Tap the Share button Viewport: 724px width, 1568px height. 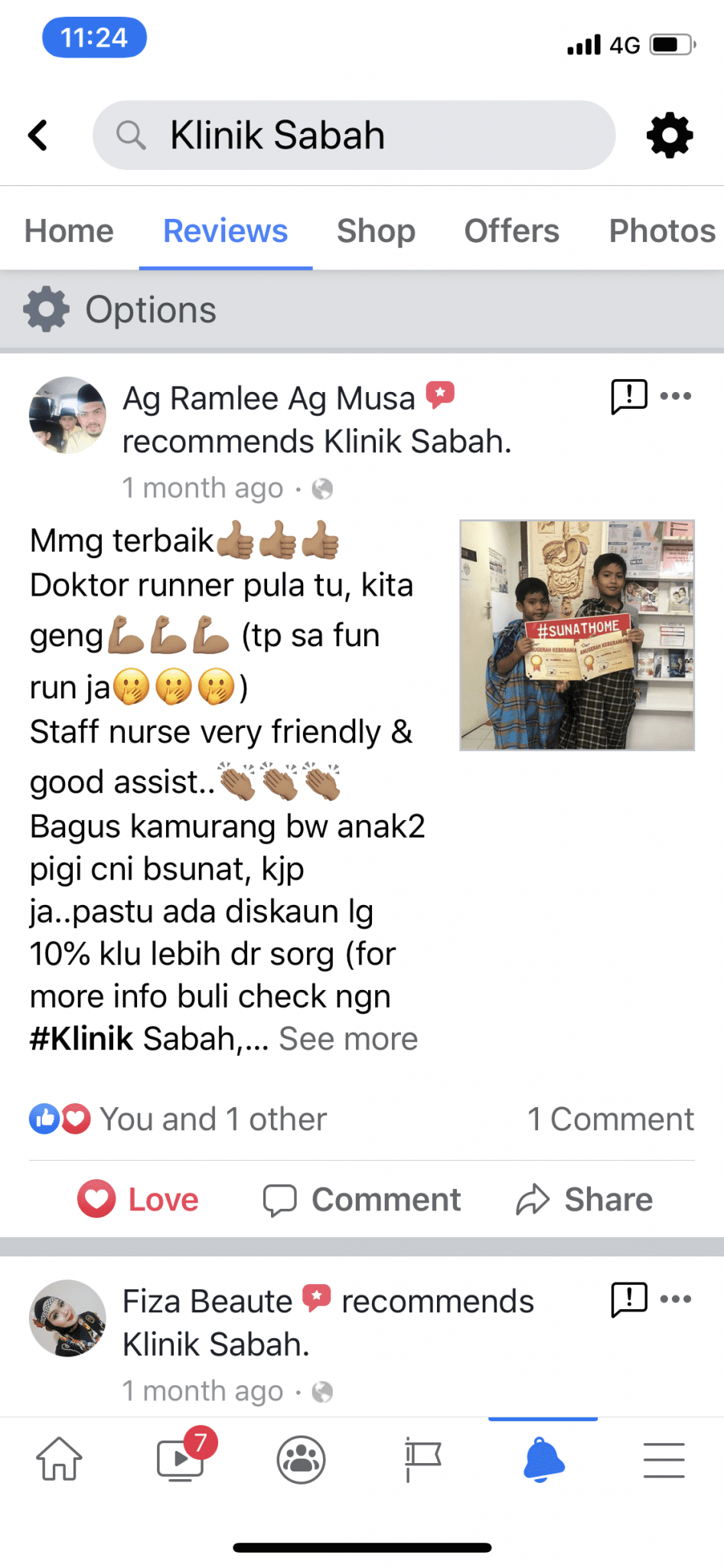pyautogui.click(x=585, y=1199)
